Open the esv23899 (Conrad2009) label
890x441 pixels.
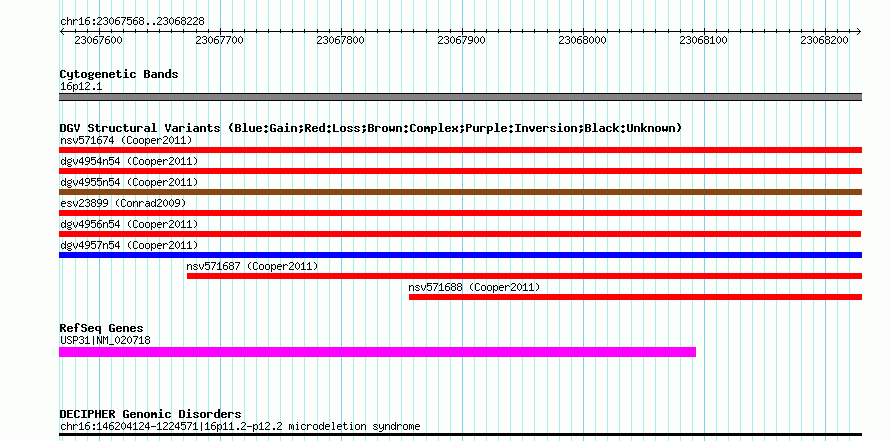(x=123, y=203)
